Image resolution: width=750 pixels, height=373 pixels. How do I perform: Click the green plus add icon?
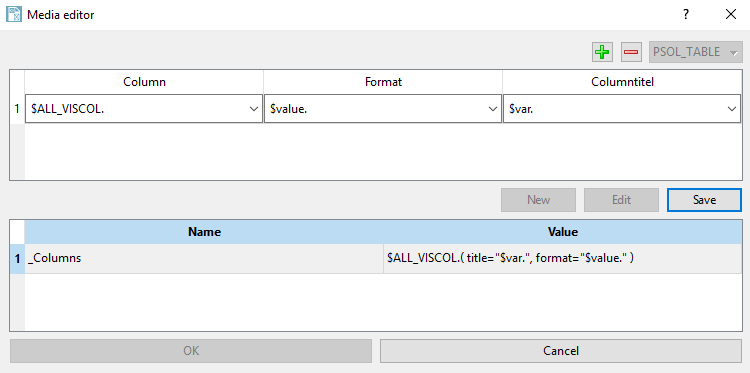click(x=602, y=52)
